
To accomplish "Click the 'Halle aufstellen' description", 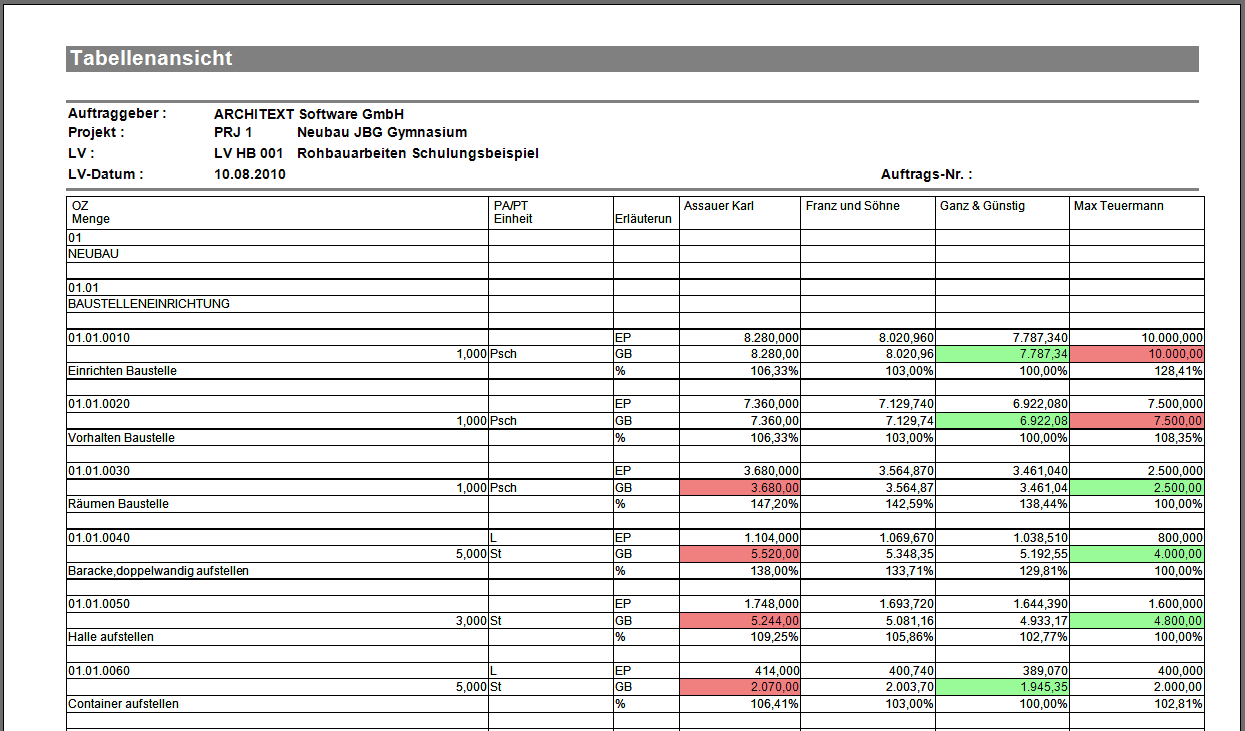I will (x=111, y=637).
